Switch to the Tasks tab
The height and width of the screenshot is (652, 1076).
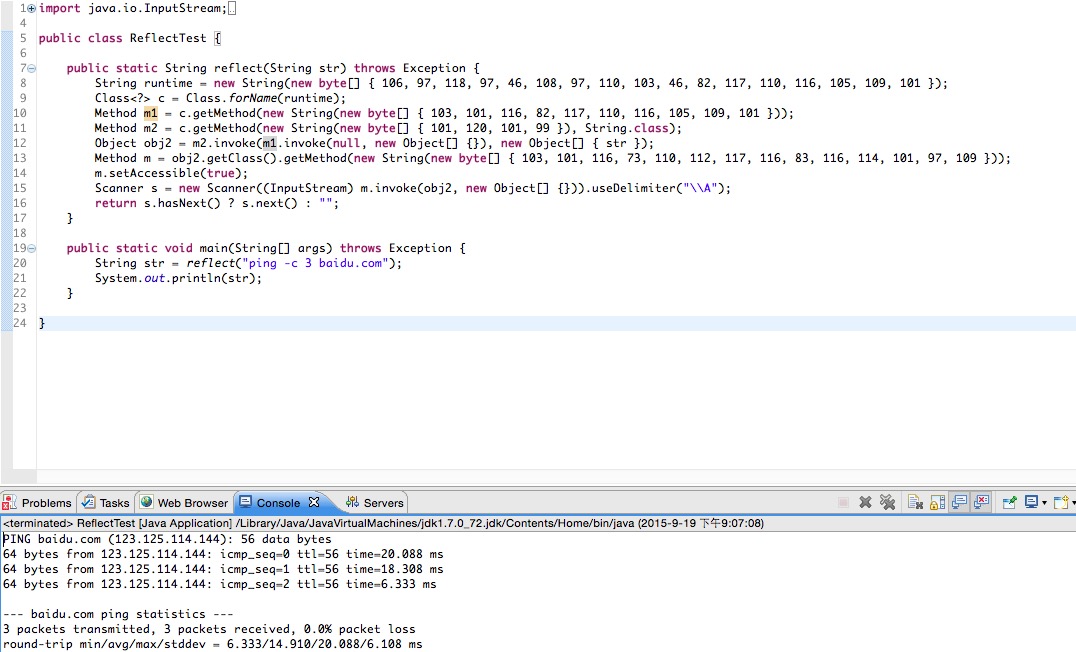pyautogui.click(x=106, y=503)
